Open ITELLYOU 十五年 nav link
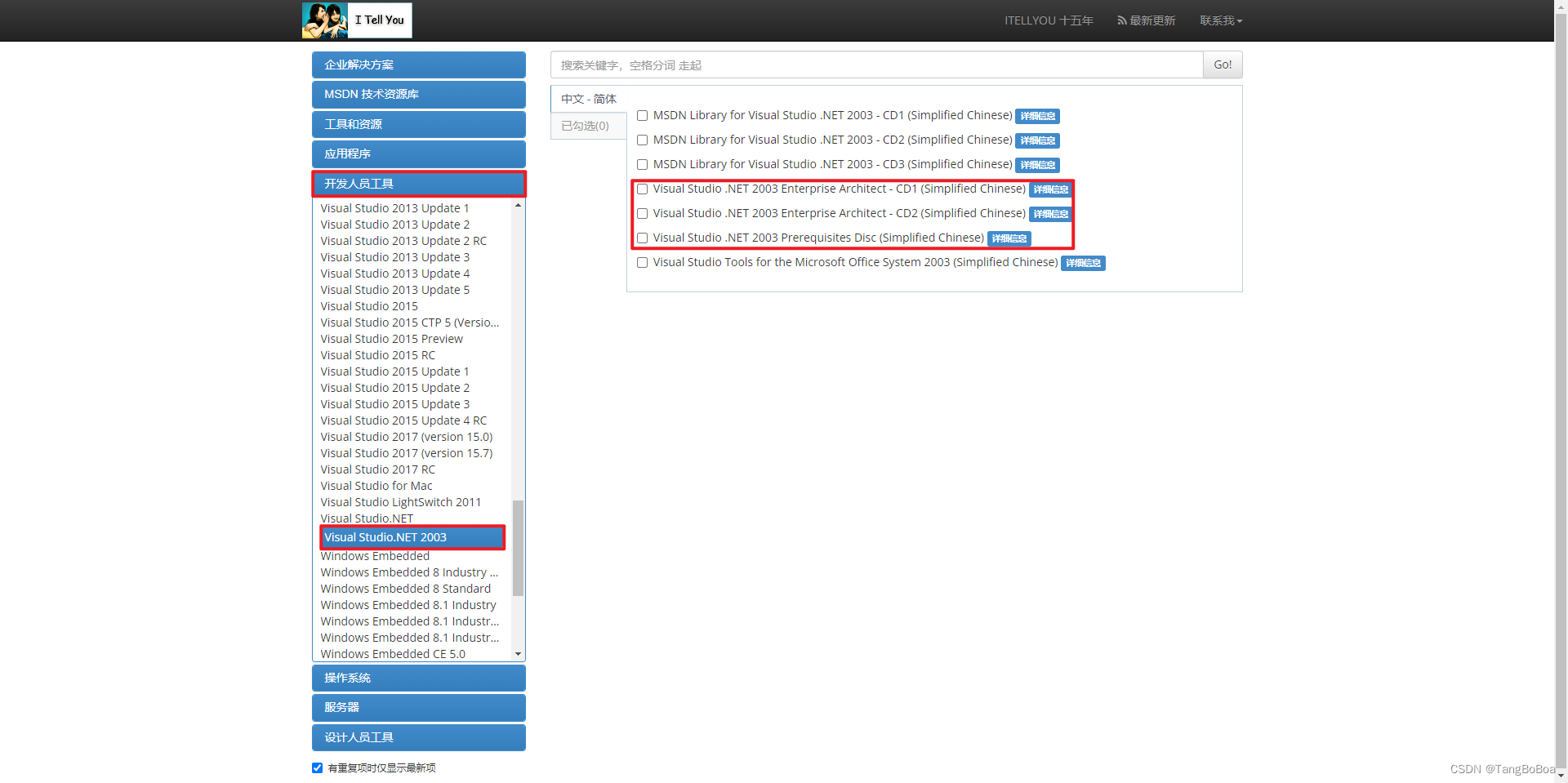 tap(1049, 20)
